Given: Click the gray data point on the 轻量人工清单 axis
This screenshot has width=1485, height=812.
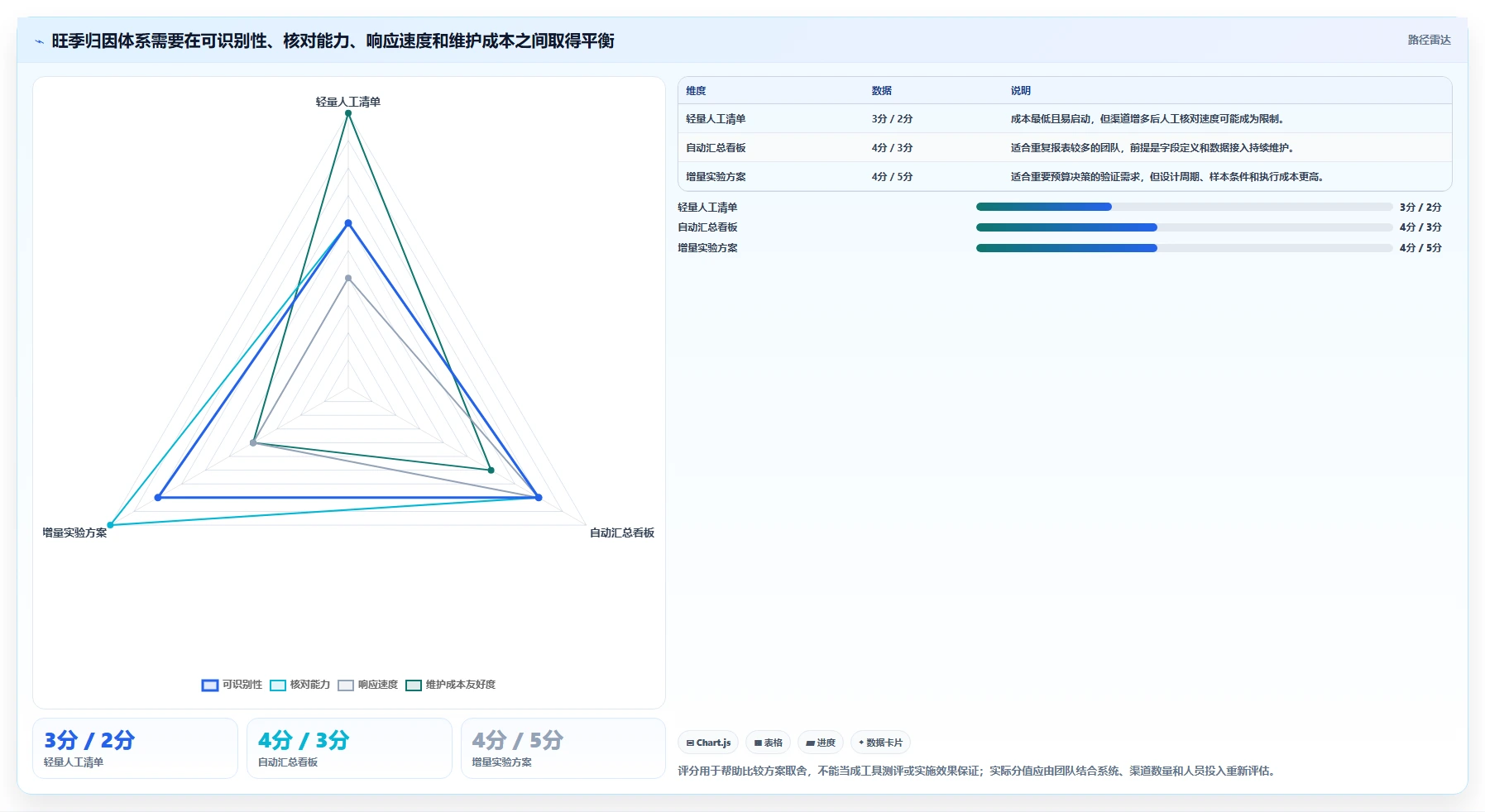Looking at the screenshot, I should coord(348,278).
